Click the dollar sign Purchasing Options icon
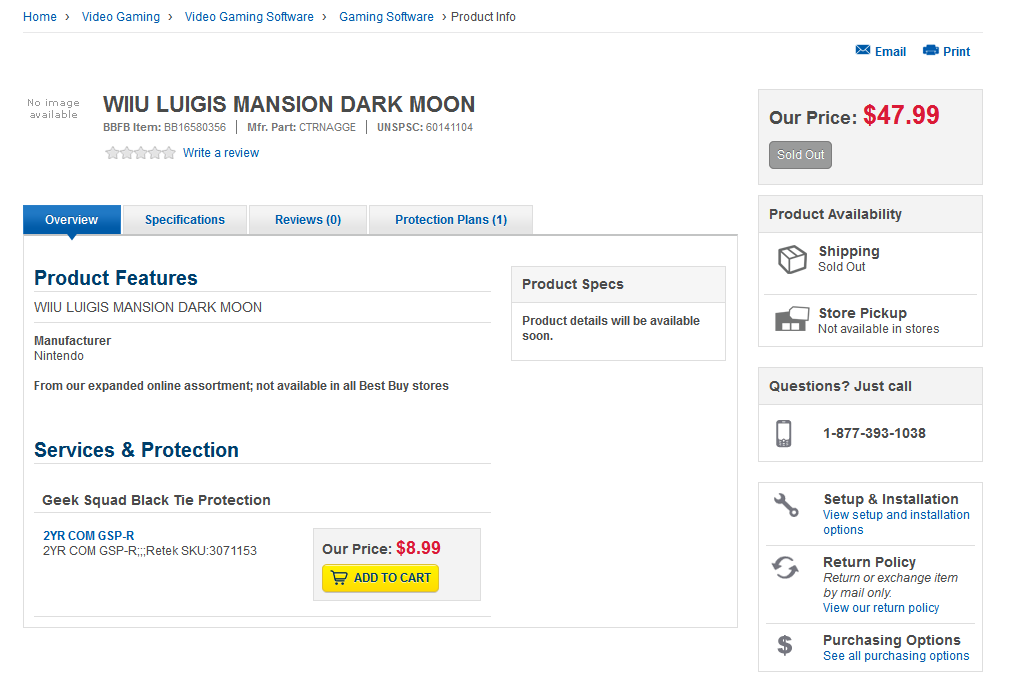The height and width of the screenshot is (681, 1010). [785, 646]
